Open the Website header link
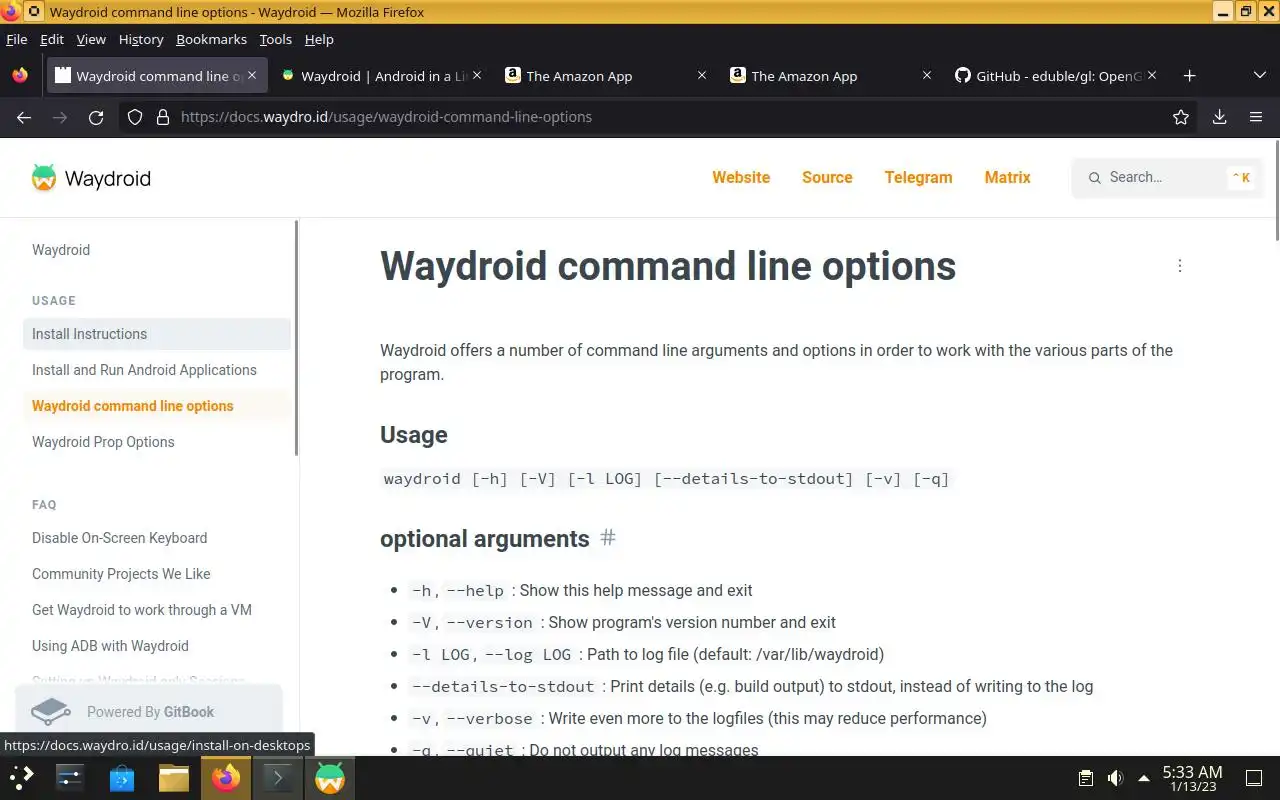The height and width of the screenshot is (800, 1280). coord(741,177)
